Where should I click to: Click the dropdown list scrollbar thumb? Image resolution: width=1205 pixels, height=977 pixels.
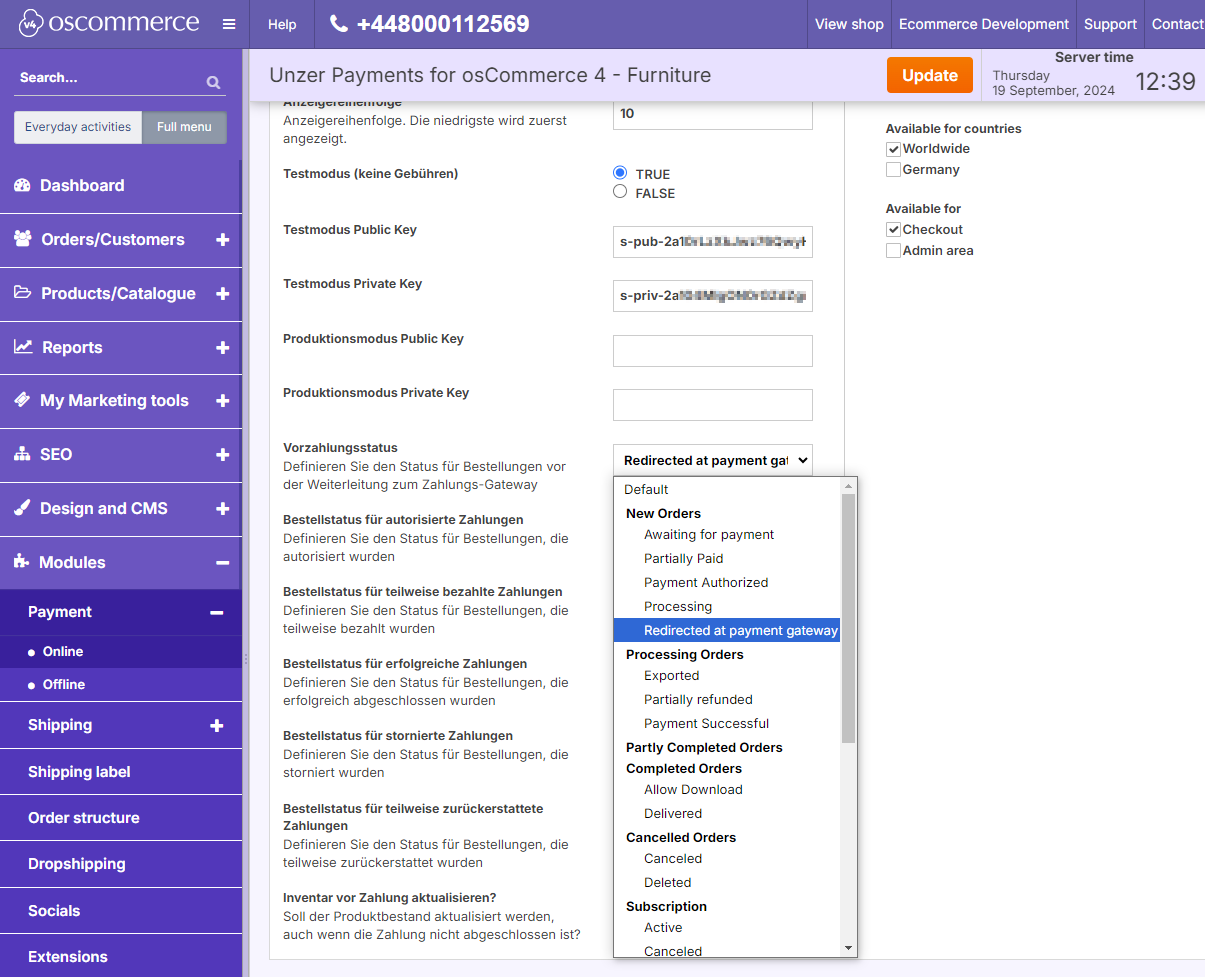848,618
